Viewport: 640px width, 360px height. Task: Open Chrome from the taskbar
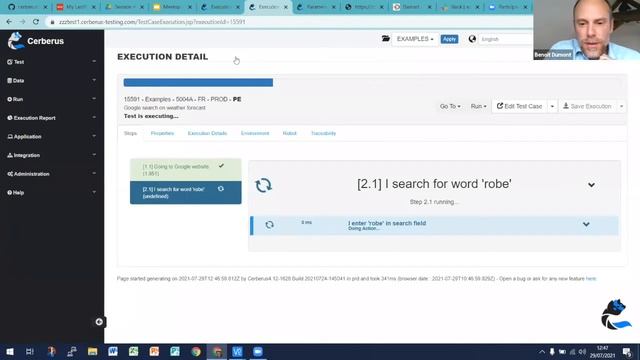[196, 352]
